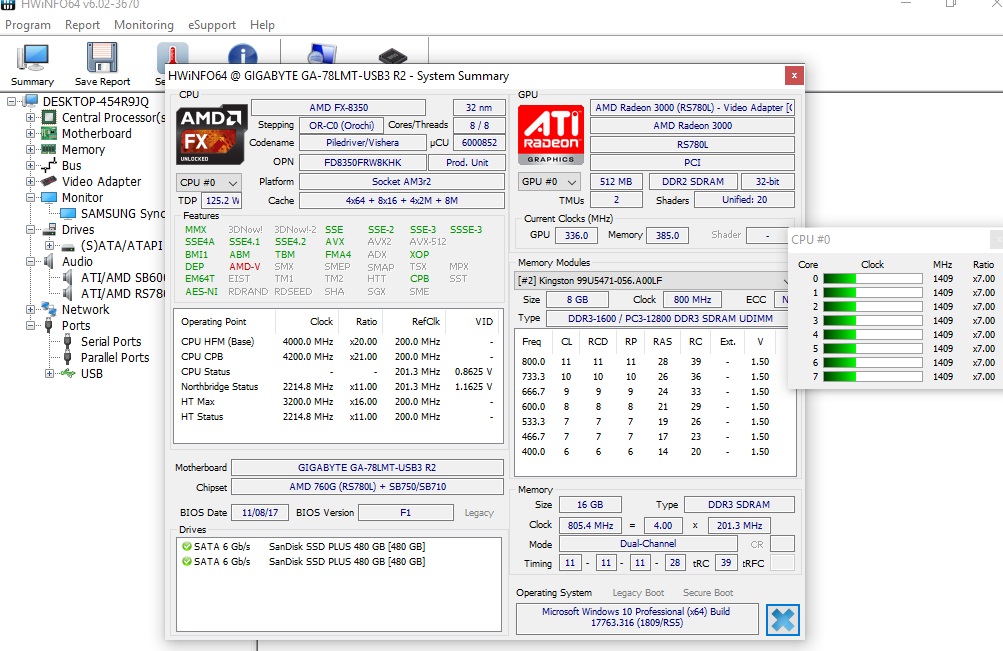Select the DESKTOP-454R9JQ computer icon in tree

(x=31, y=101)
